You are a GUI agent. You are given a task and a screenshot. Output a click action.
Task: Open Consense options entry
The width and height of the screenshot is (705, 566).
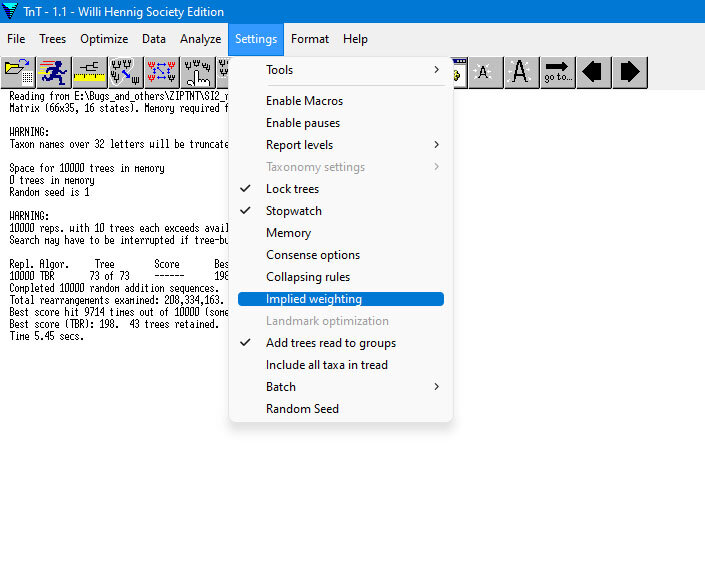(341, 255)
